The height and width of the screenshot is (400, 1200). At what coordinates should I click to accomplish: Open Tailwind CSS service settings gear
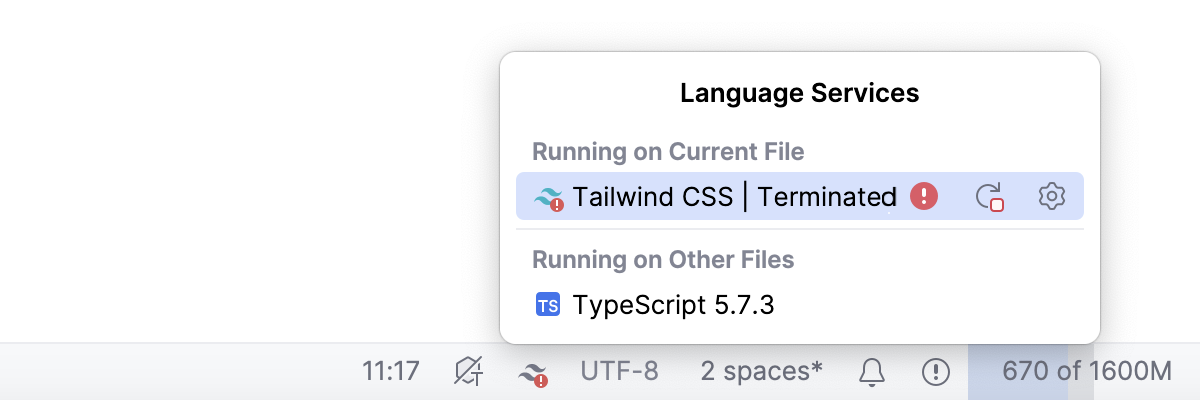pos(1051,196)
